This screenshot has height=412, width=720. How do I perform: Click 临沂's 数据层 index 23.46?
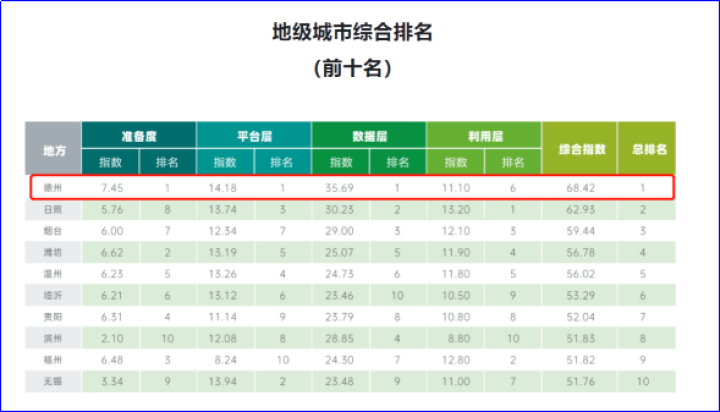coord(339,295)
